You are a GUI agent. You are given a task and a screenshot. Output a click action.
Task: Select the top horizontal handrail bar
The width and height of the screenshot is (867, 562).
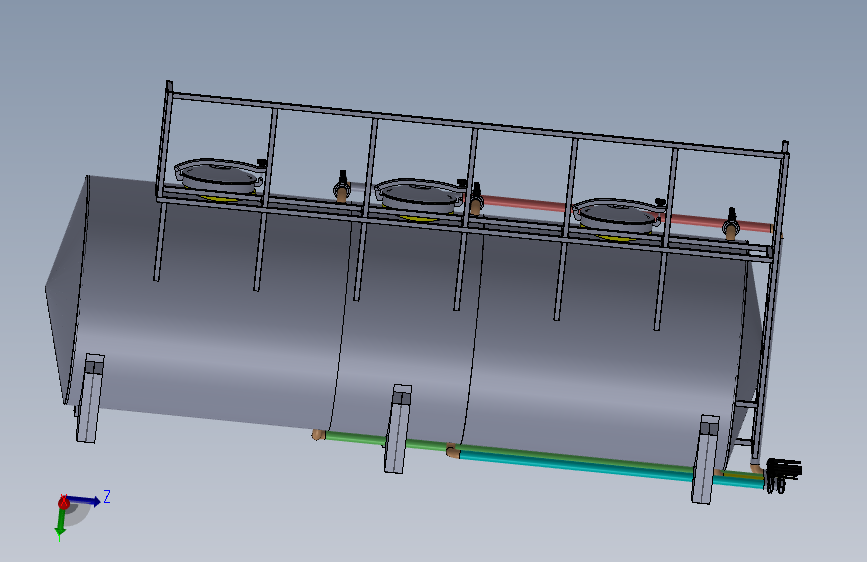coord(477,126)
